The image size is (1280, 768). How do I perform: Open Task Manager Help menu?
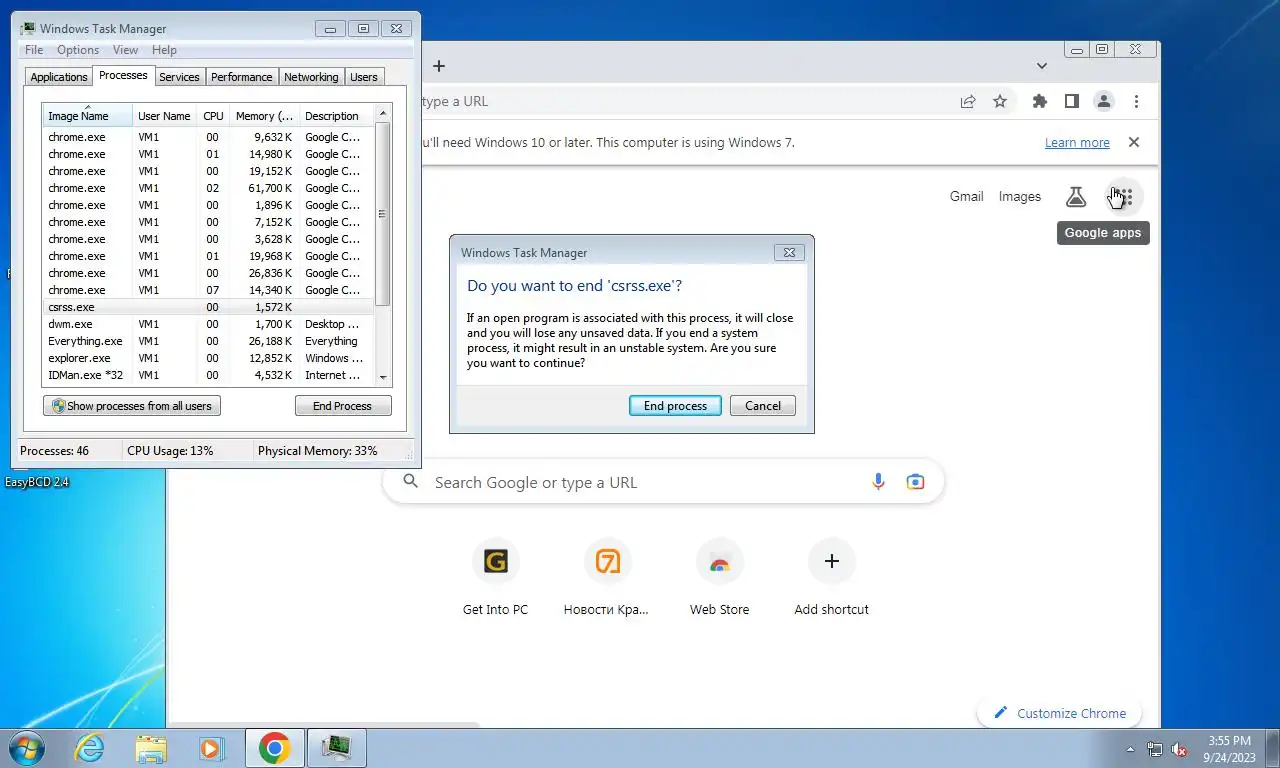[x=164, y=50]
